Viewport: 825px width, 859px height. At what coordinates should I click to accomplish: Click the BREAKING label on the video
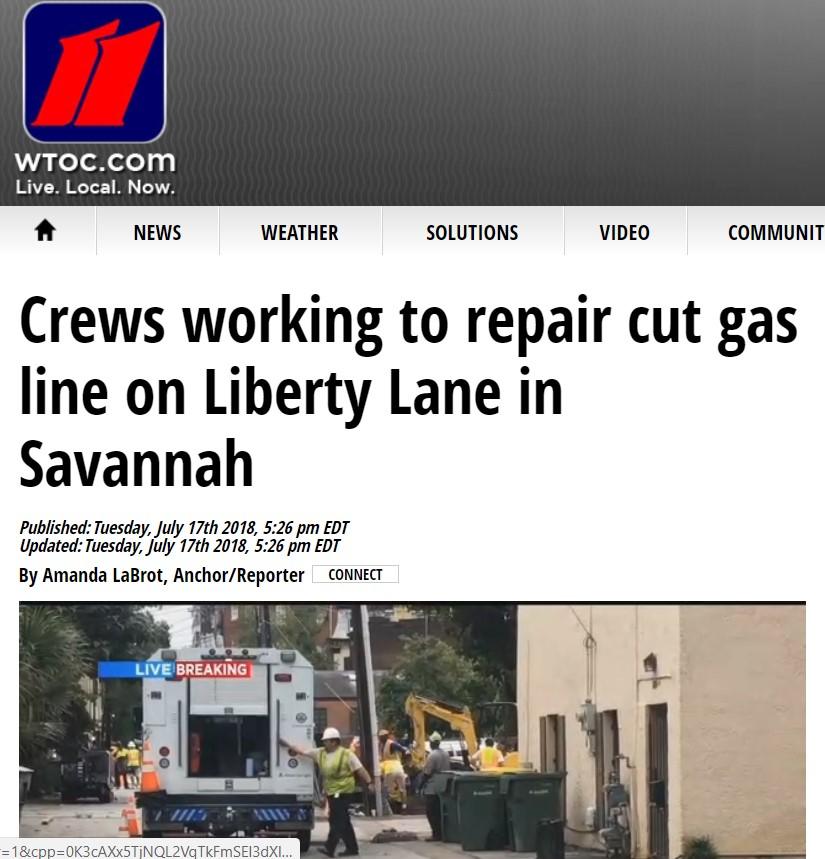coord(212,669)
